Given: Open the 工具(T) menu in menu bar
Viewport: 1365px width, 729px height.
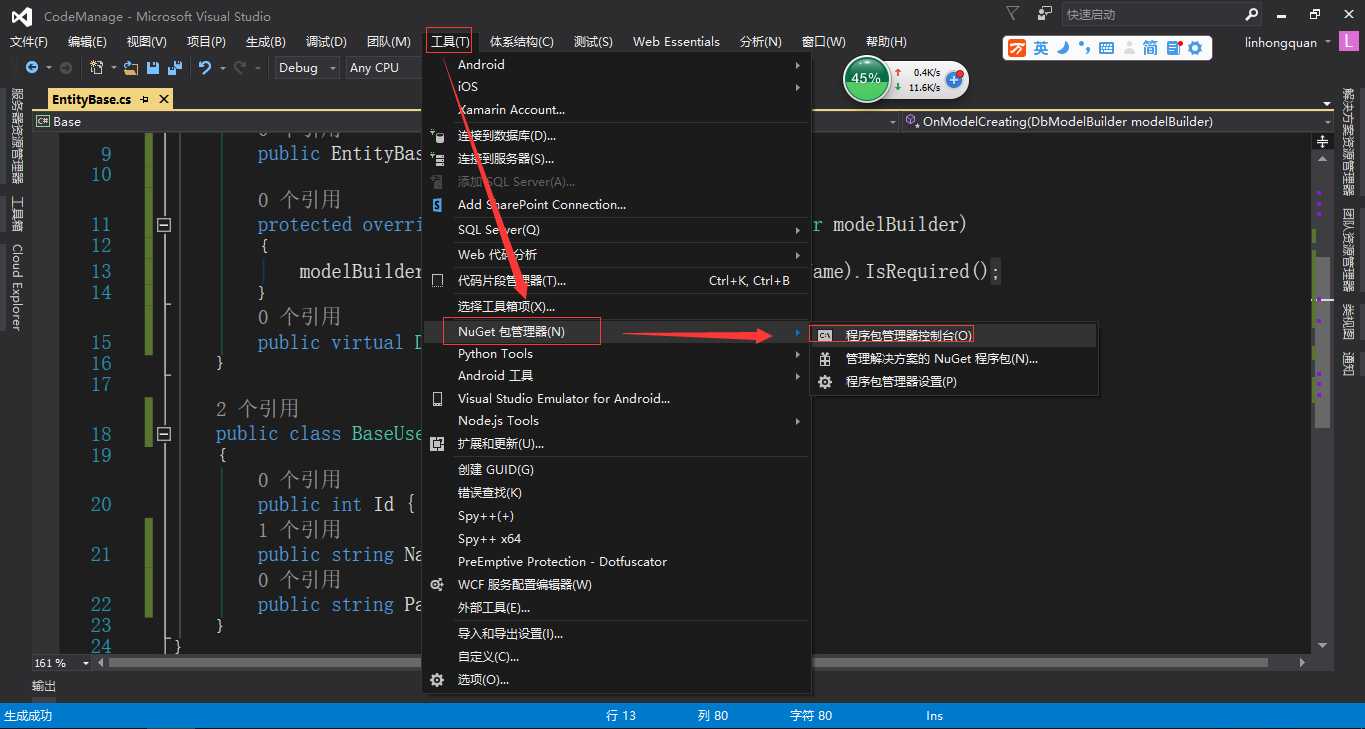Looking at the screenshot, I should 449,41.
